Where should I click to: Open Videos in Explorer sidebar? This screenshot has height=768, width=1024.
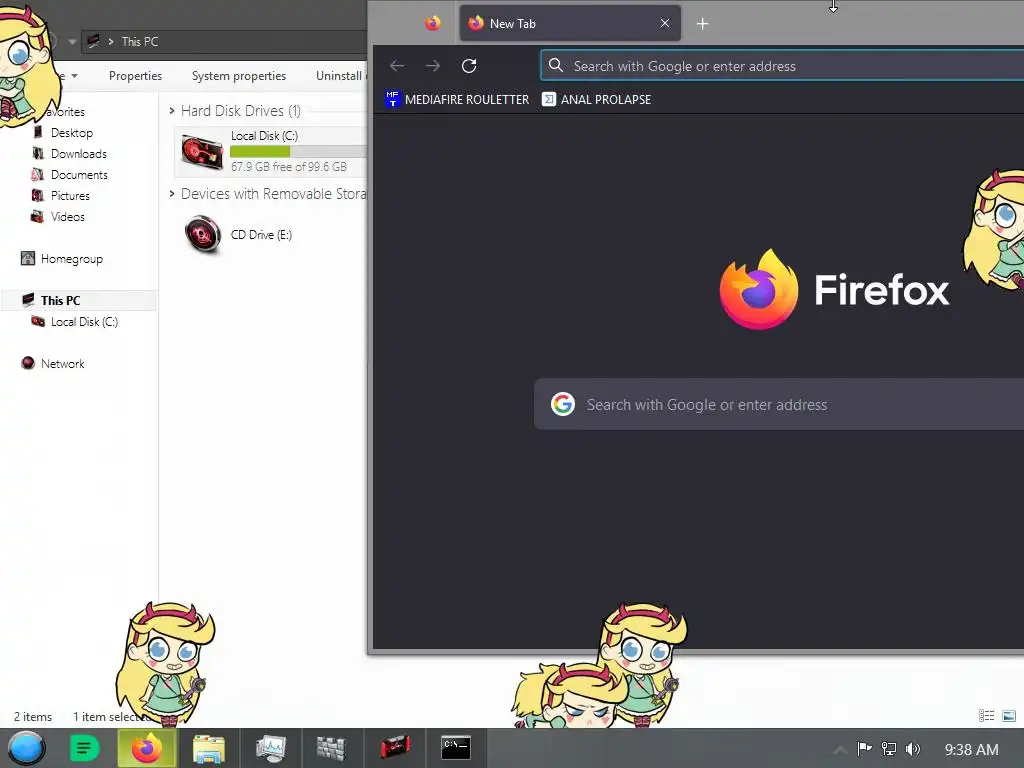click(67, 216)
